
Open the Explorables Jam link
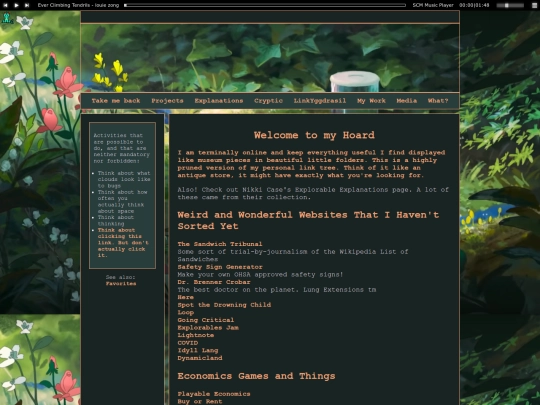pos(208,328)
